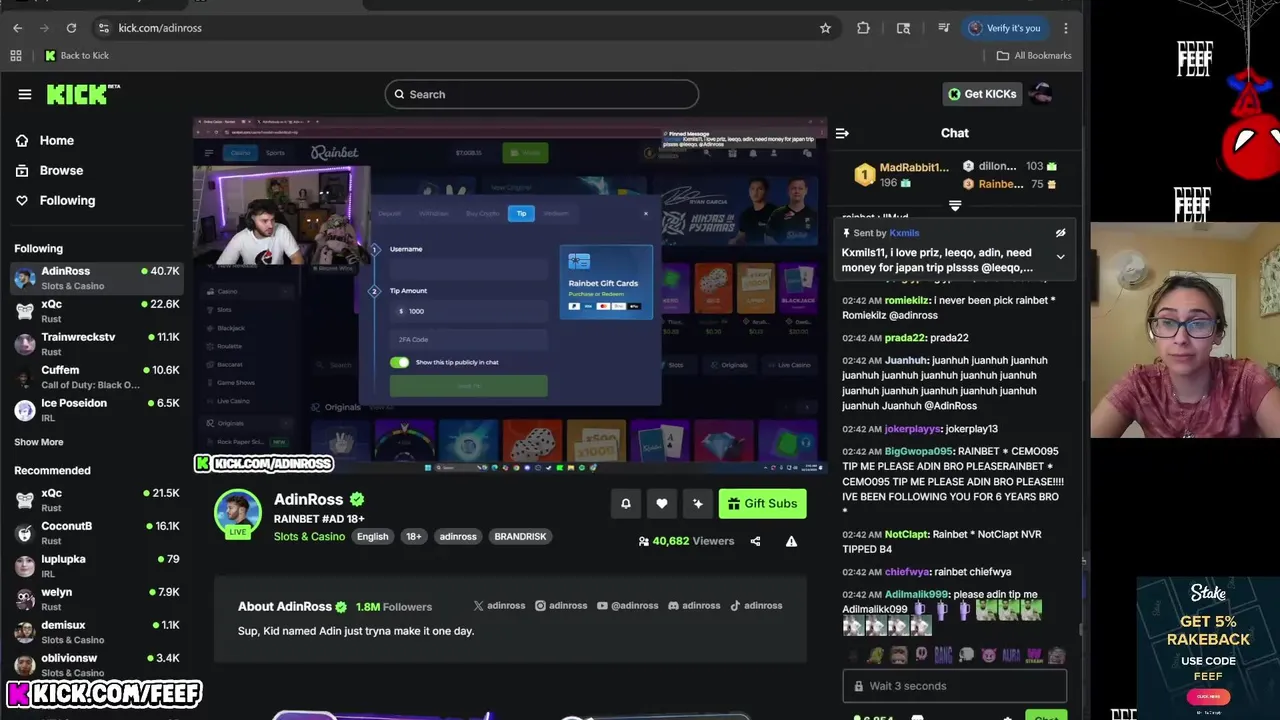
Task: Click MadRabbit1 top gifter entry
Action: tap(901, 175)
